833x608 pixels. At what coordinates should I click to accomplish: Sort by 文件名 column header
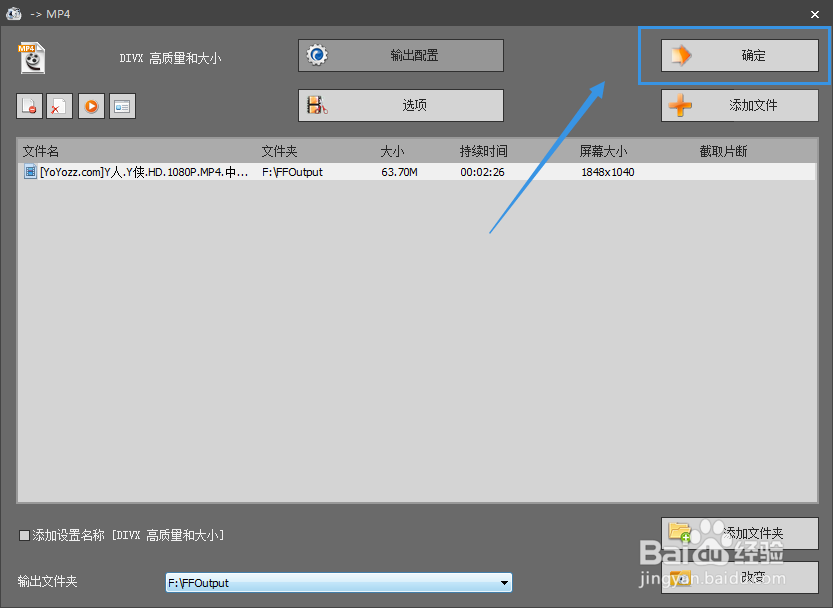click(x=41, y=151)
